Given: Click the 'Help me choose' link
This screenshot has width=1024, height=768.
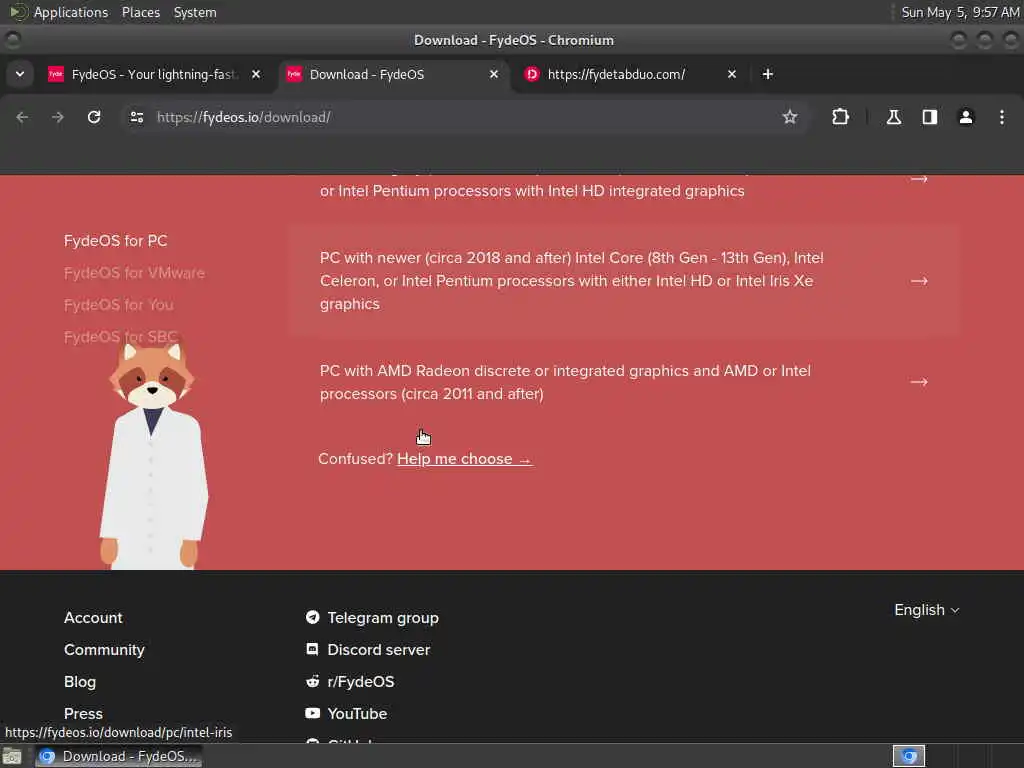Looking at the screenshot, I should click(x=464, y=458).
